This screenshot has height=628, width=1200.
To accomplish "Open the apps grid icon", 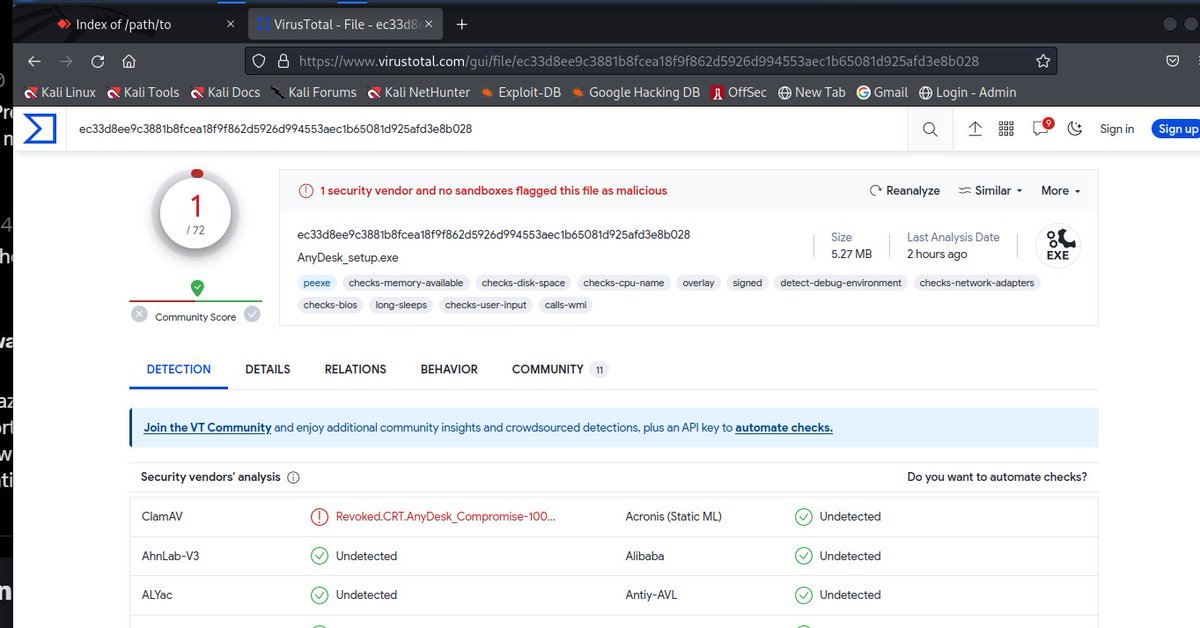I will tap(1006, 129).
